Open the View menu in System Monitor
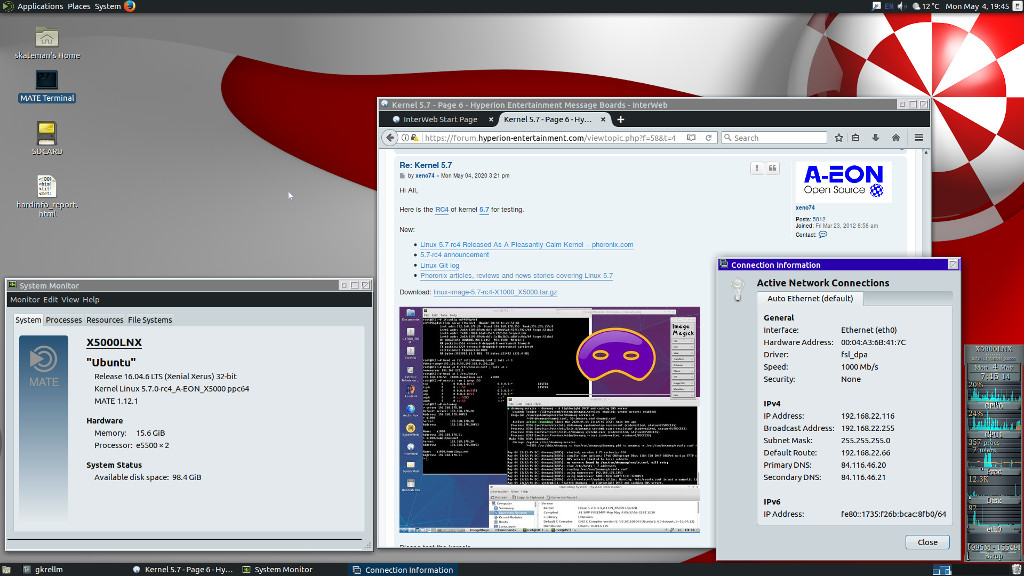1024x576 pixels. coord(70,300)
